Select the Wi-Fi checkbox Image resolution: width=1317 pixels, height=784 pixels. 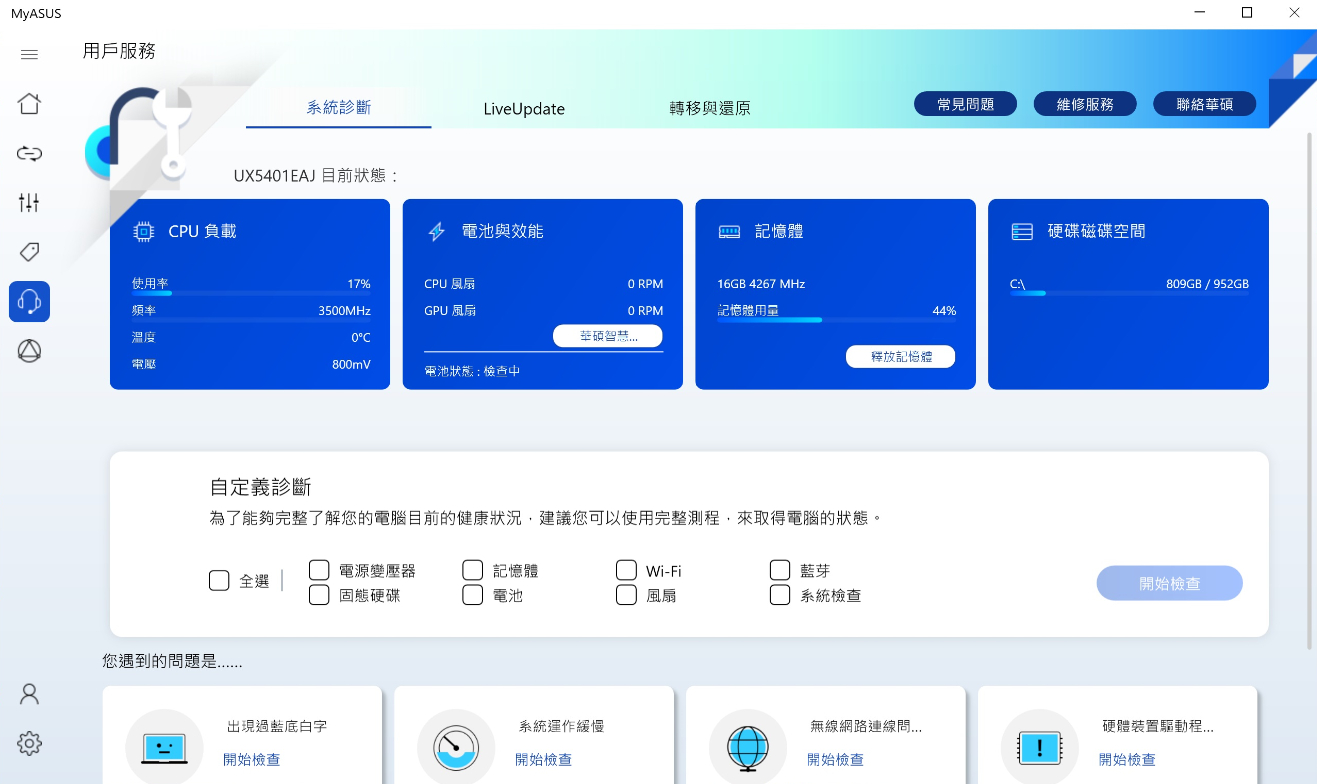(626, 570)
